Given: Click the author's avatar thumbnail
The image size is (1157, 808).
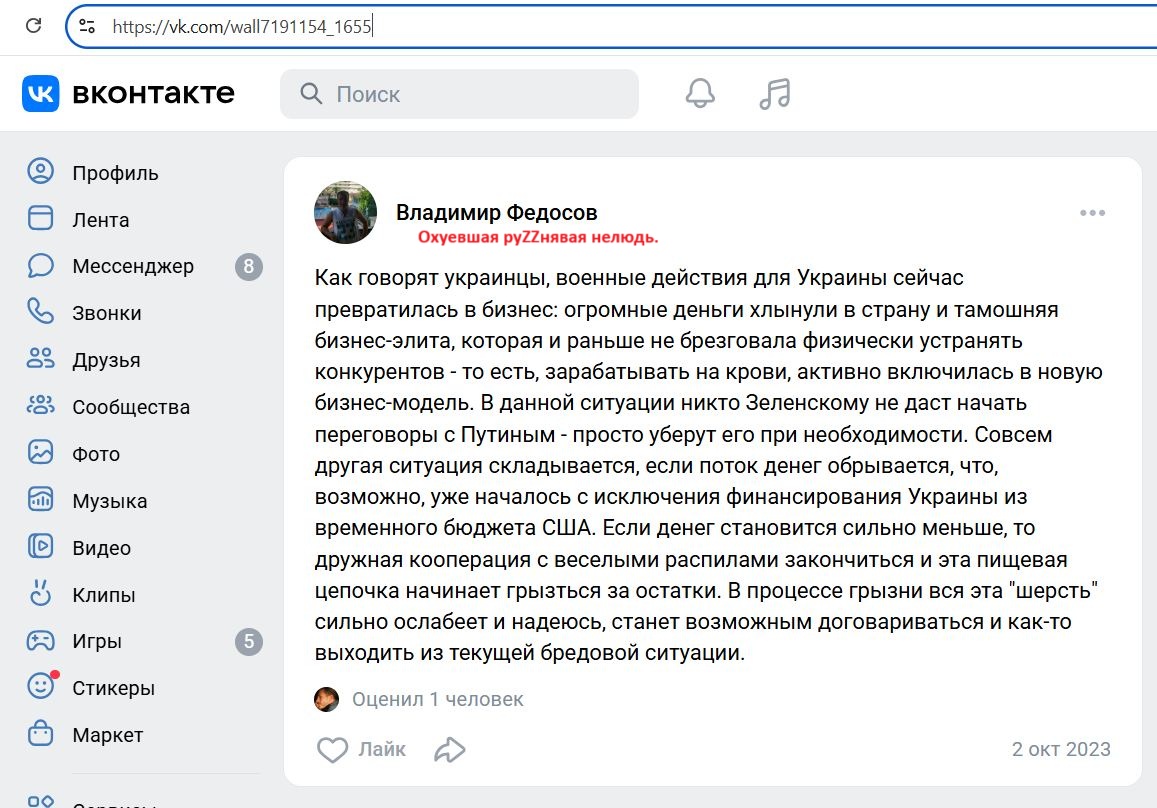Looking at the screenshot, I should point(346,213).
